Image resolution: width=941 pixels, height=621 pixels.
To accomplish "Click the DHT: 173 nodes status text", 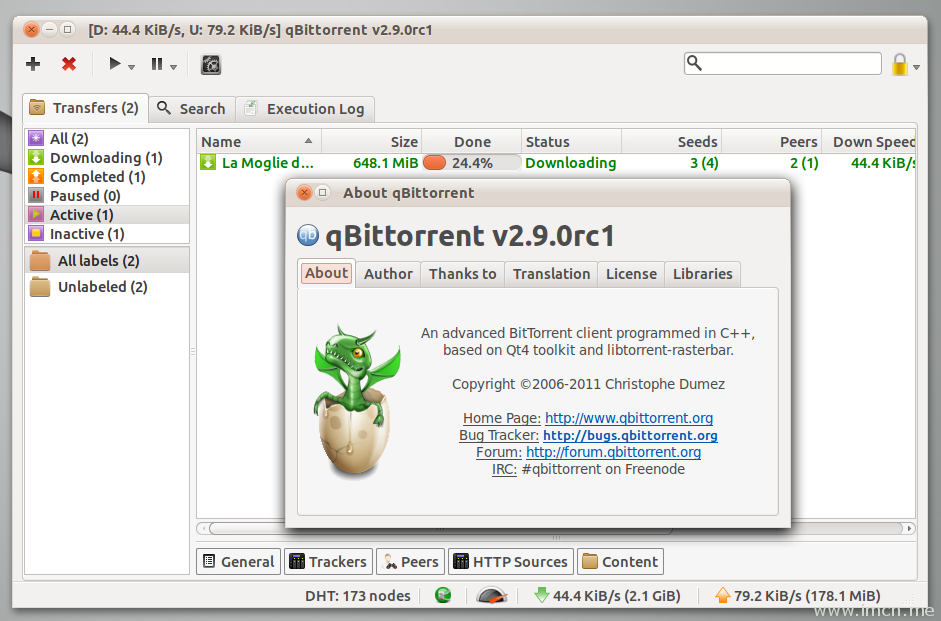I will pyautogui.click(x=358, y=596).
